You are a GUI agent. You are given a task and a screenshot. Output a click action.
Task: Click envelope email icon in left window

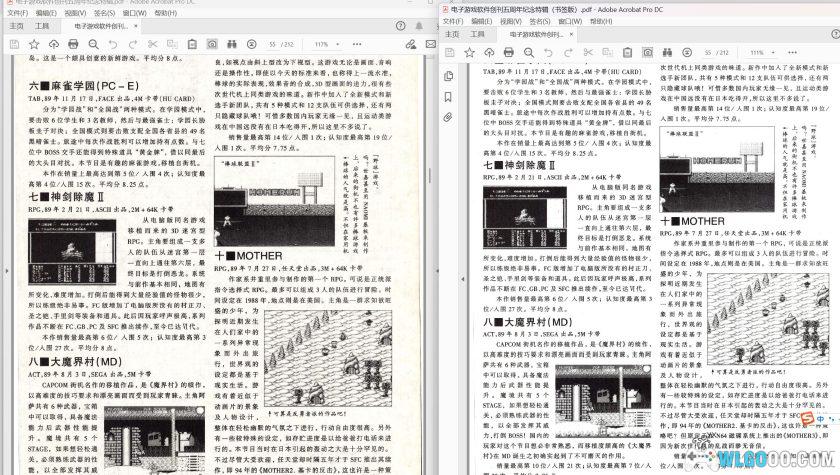point(431,44)
